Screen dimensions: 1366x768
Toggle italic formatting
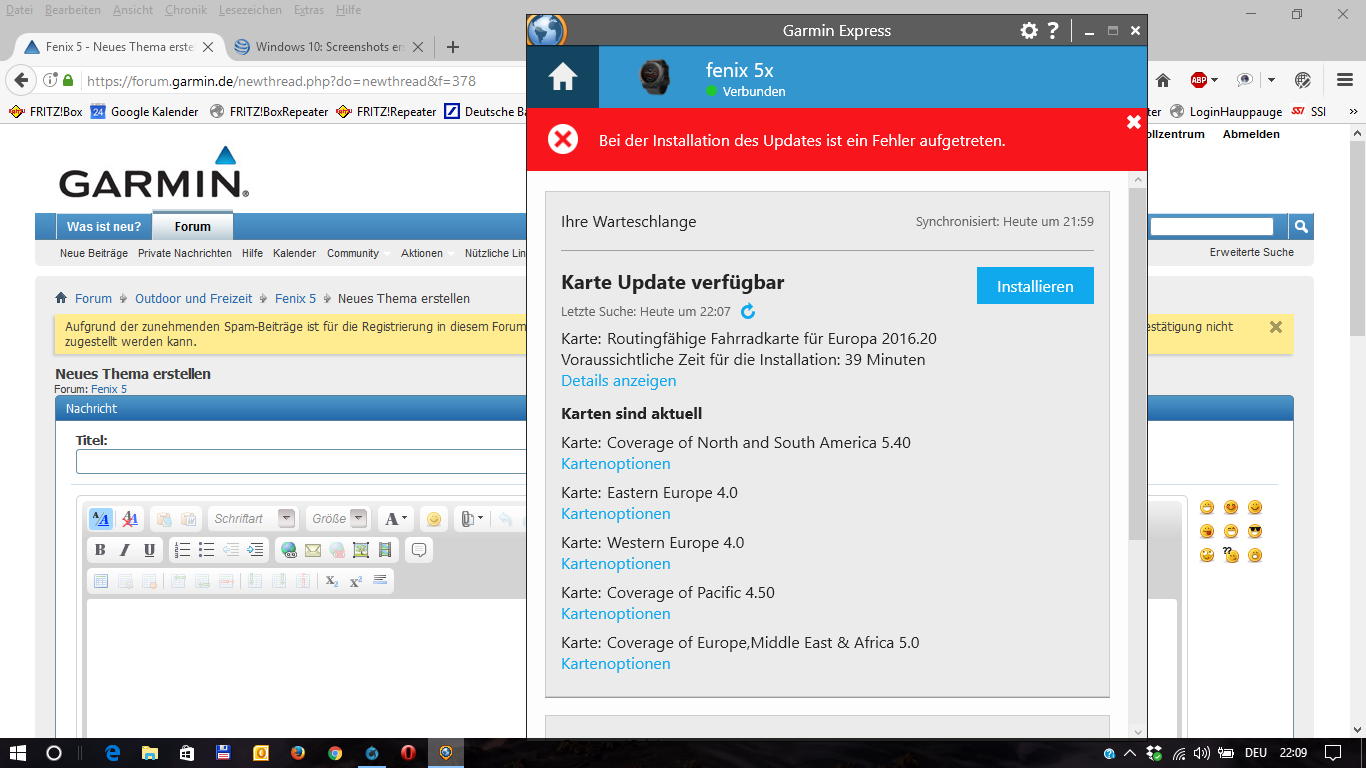125,550
